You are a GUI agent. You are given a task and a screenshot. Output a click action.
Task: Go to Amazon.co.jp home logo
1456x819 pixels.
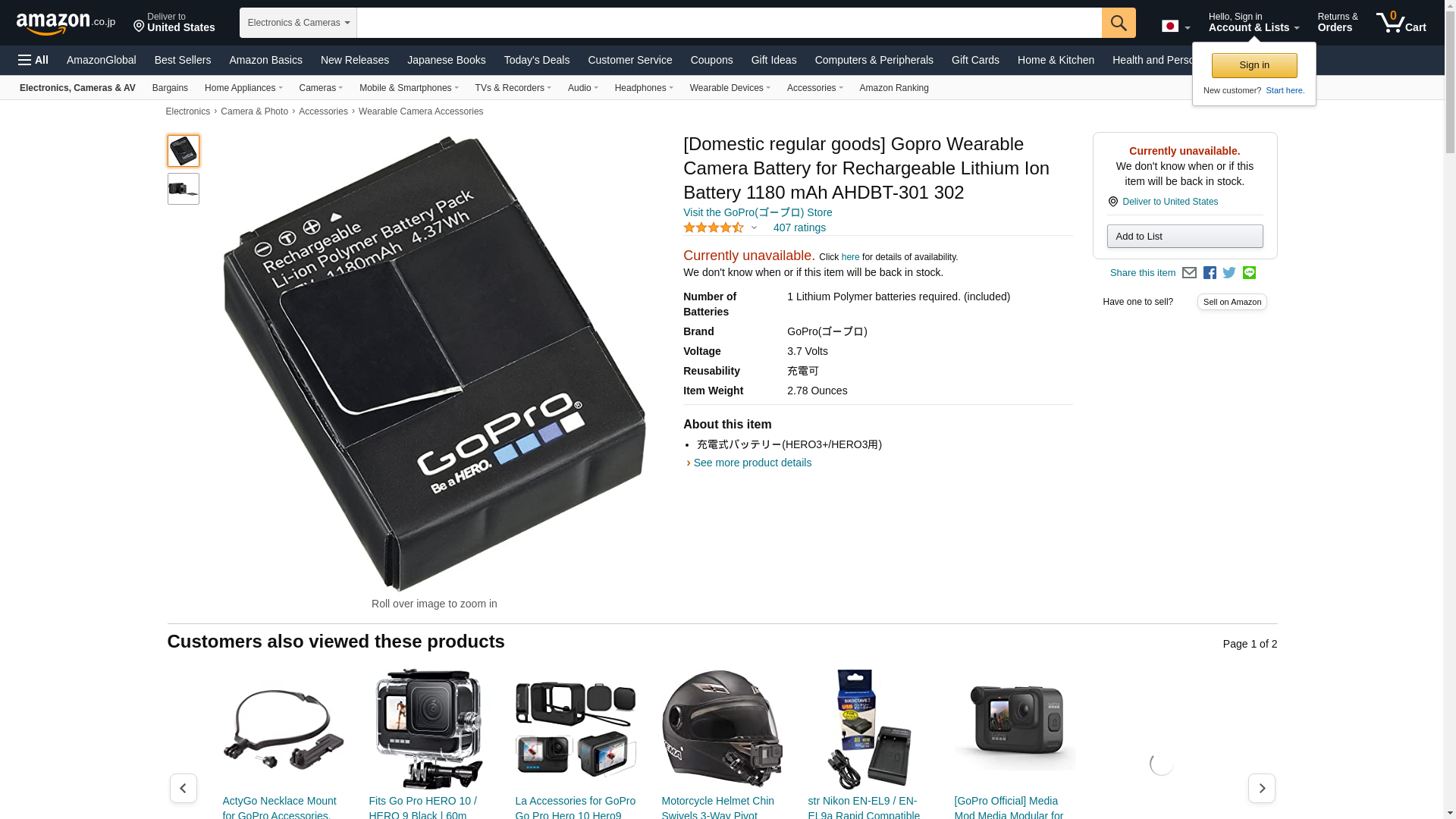(x=66, y=23)
